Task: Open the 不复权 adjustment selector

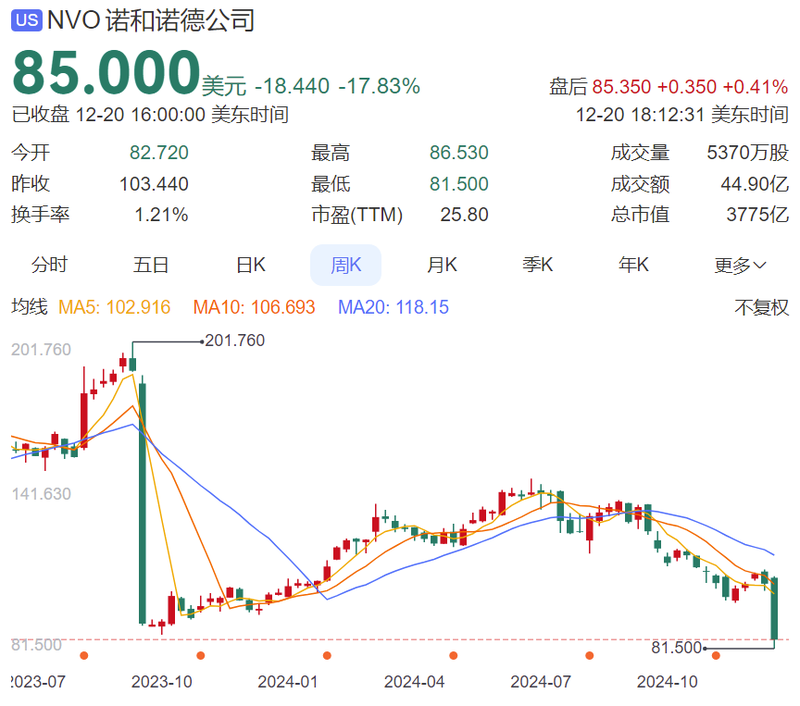Action: [x=762, y=308]
